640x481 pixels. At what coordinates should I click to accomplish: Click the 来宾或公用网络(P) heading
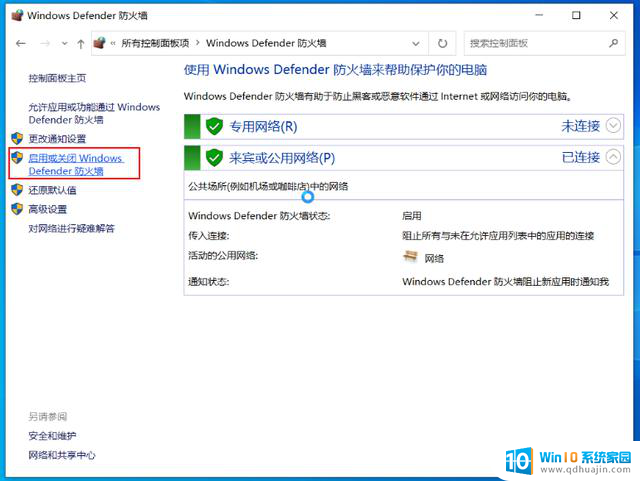[x=282, y=158]
